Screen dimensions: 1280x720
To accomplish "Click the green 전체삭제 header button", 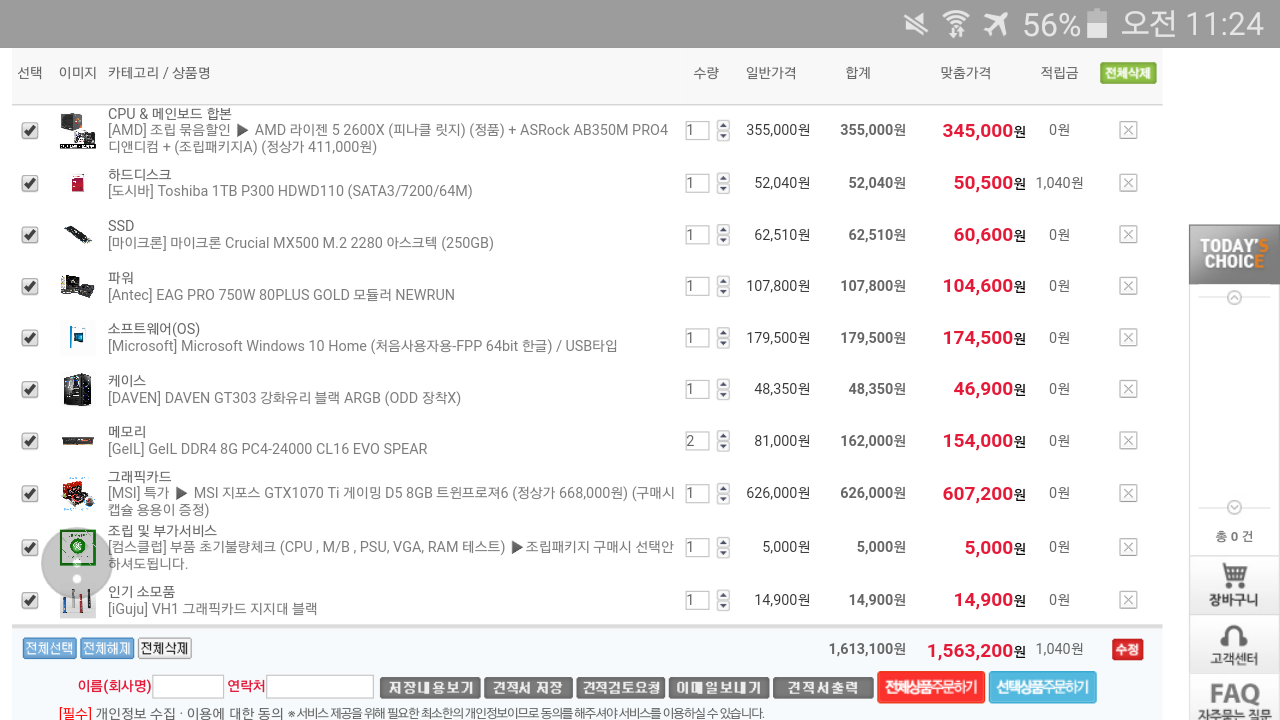I will [x=1128, y=73].
